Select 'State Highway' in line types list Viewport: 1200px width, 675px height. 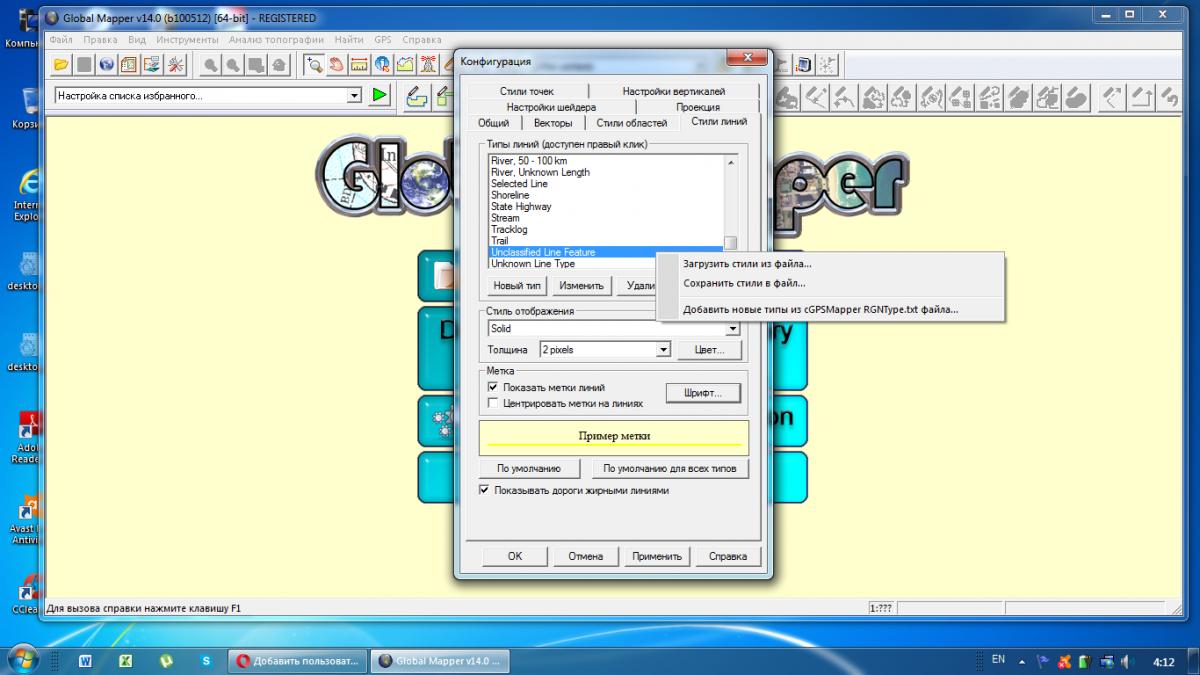coord(520,207)
